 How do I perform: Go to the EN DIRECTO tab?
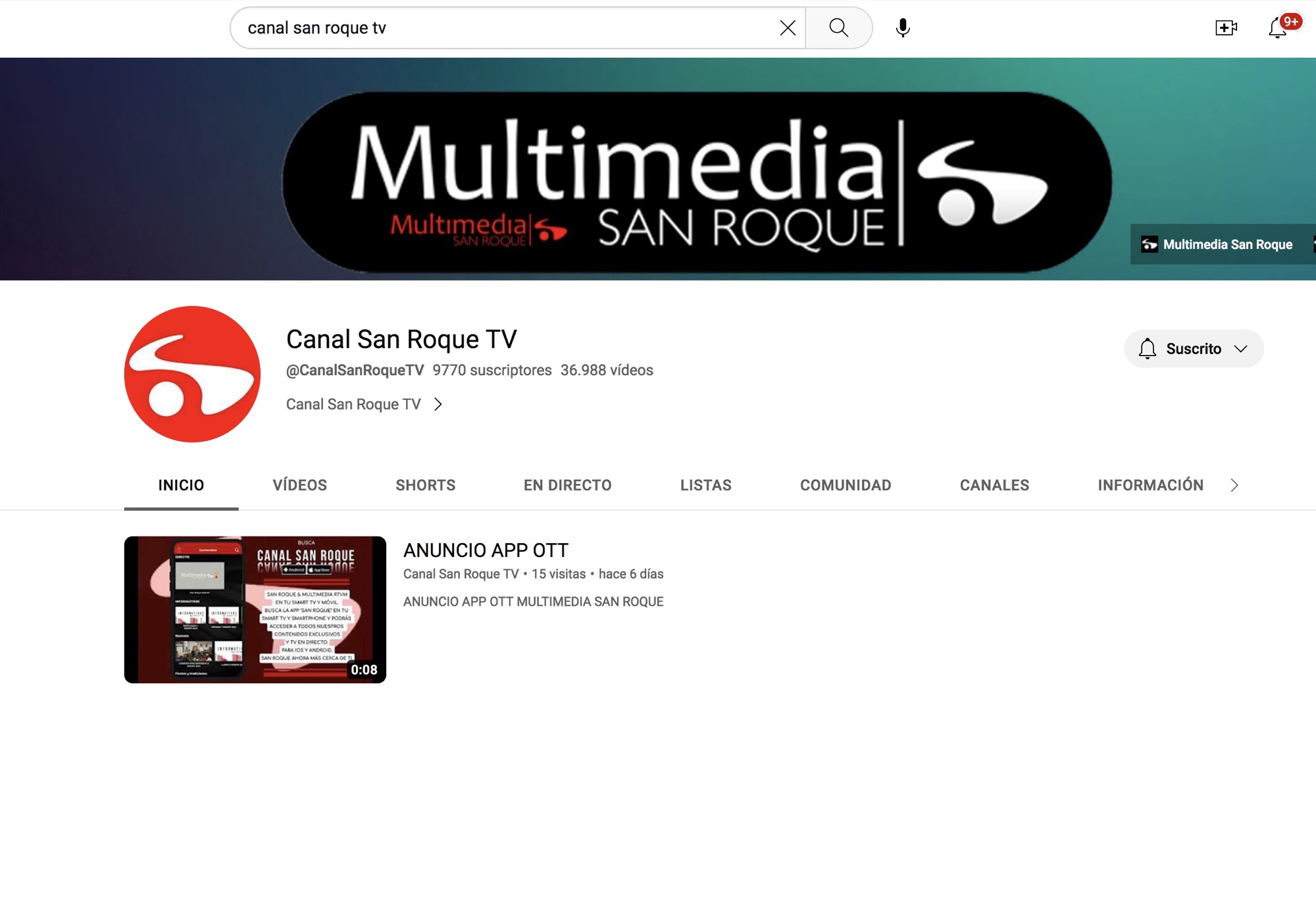pyautogui.click(x=568, y=485)
